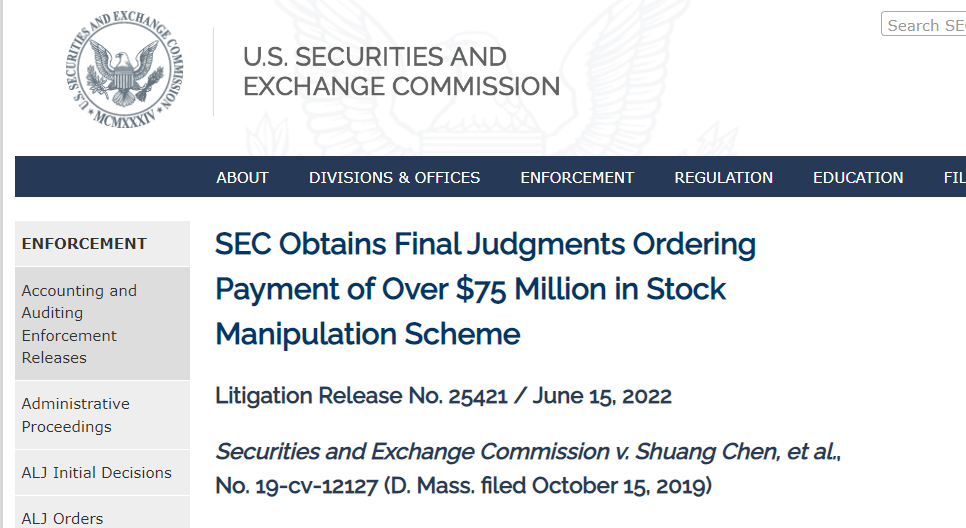Open the About menu

coord(242,177)
